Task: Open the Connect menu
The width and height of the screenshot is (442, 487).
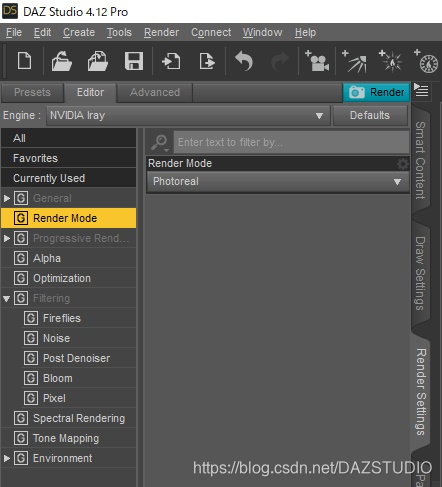Action: coord(211,32)
